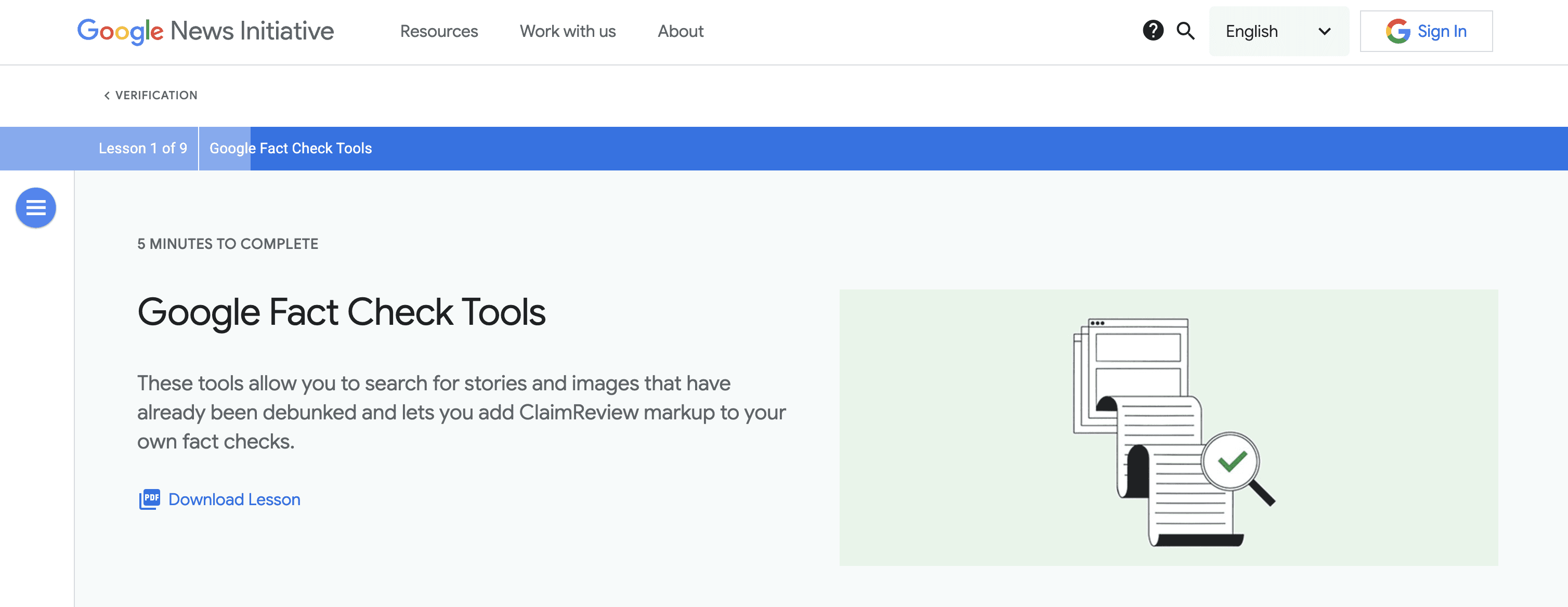Open the Work with us menu
1568x607 pixels.
pyautogui.click(x=567, y=31)
